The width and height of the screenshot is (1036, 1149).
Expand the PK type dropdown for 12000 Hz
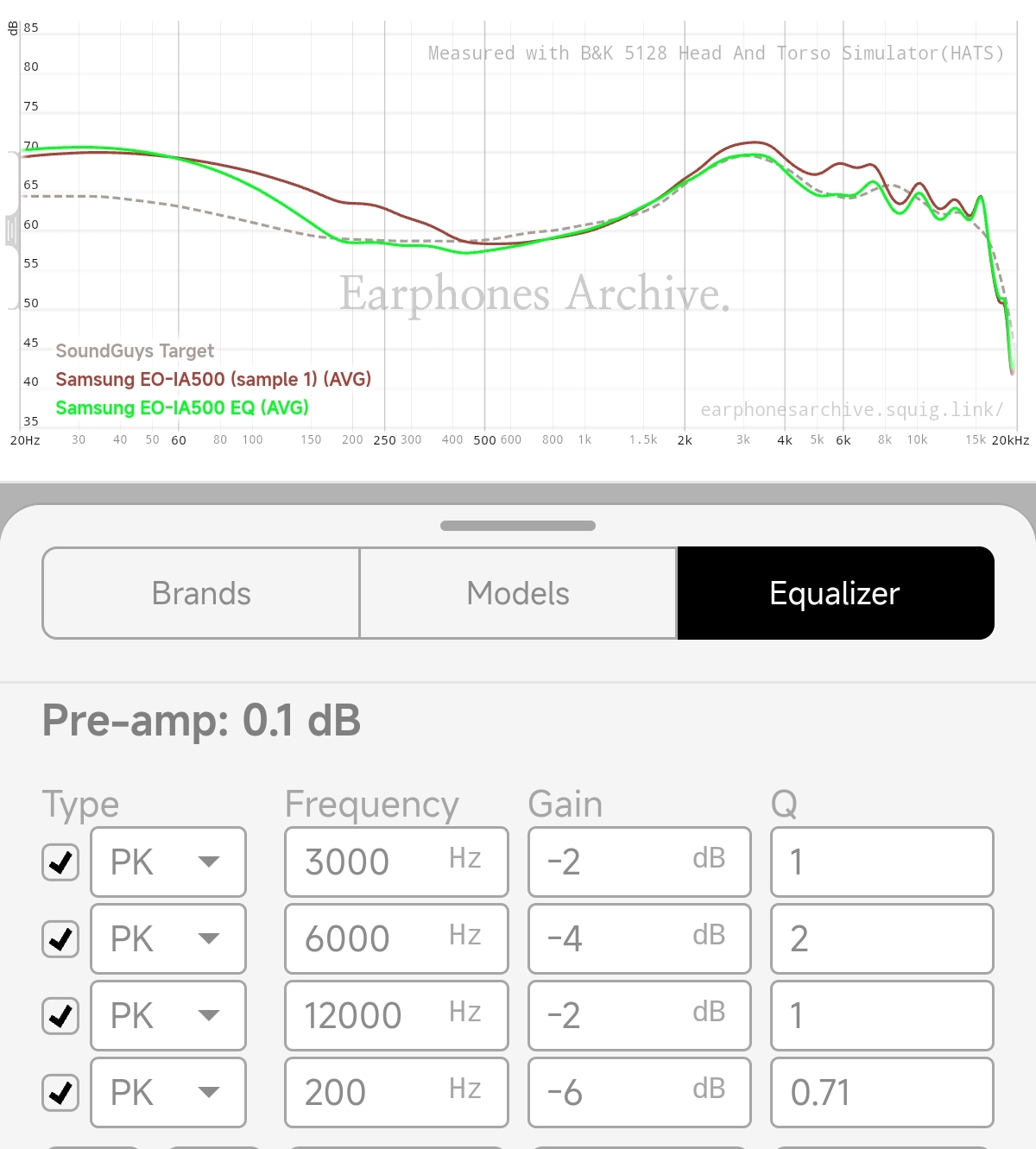(168, 1016)
